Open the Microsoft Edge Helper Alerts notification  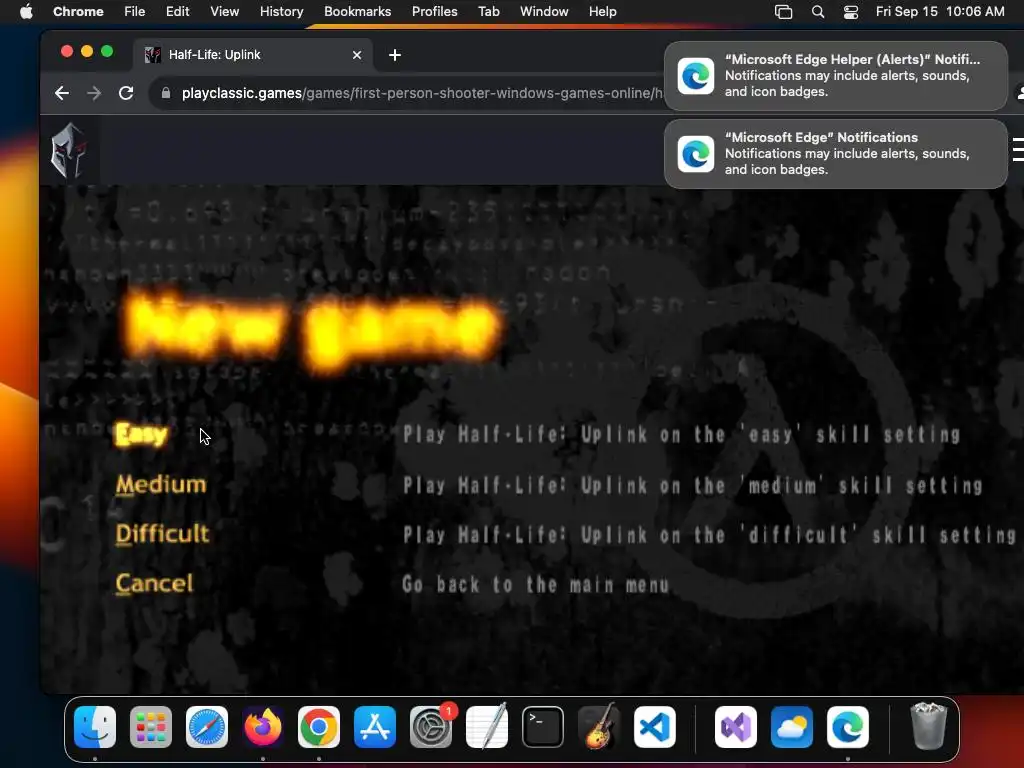pyautogui.click(x=835, y=76)
